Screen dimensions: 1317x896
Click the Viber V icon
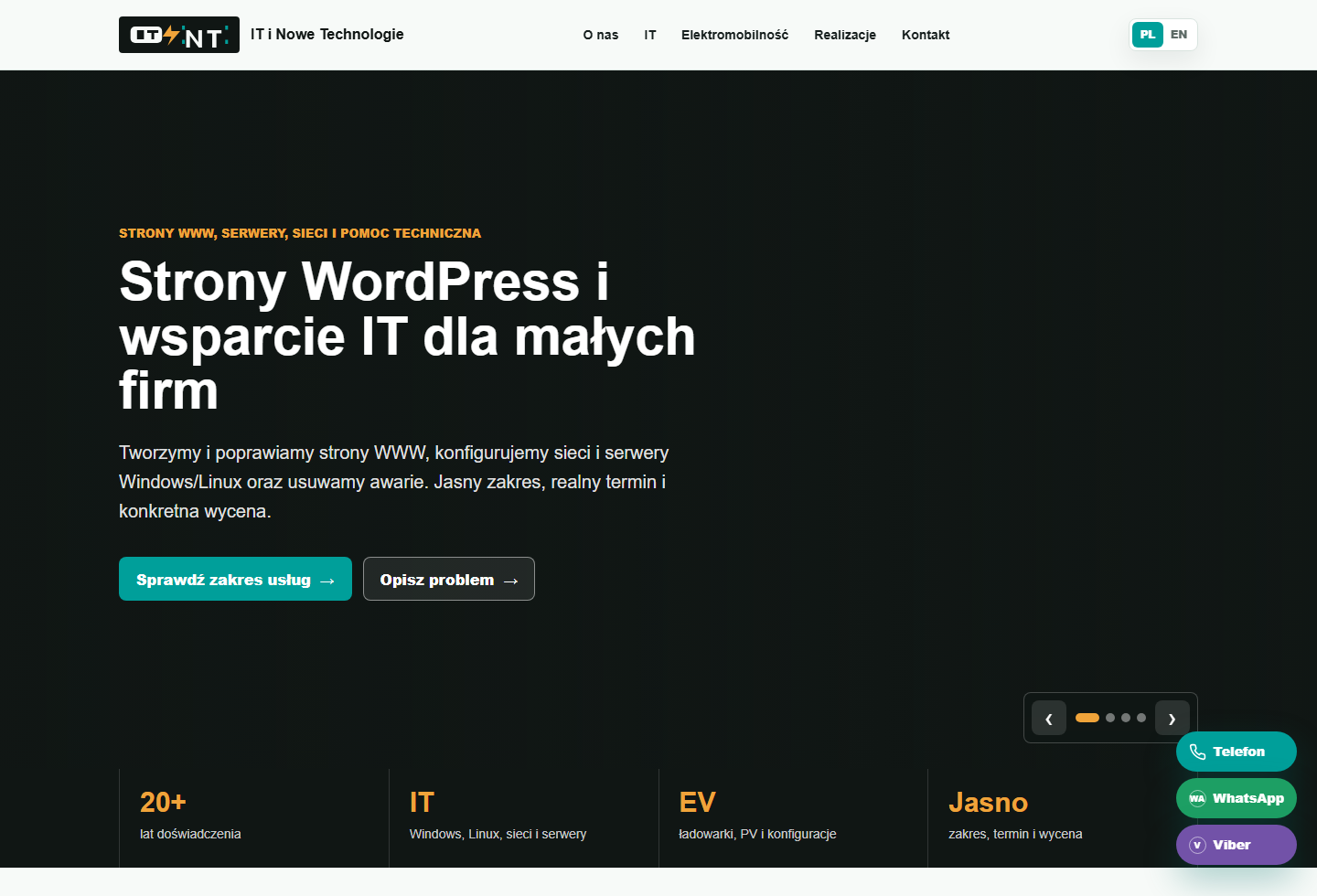click(x=1197, y=845)
